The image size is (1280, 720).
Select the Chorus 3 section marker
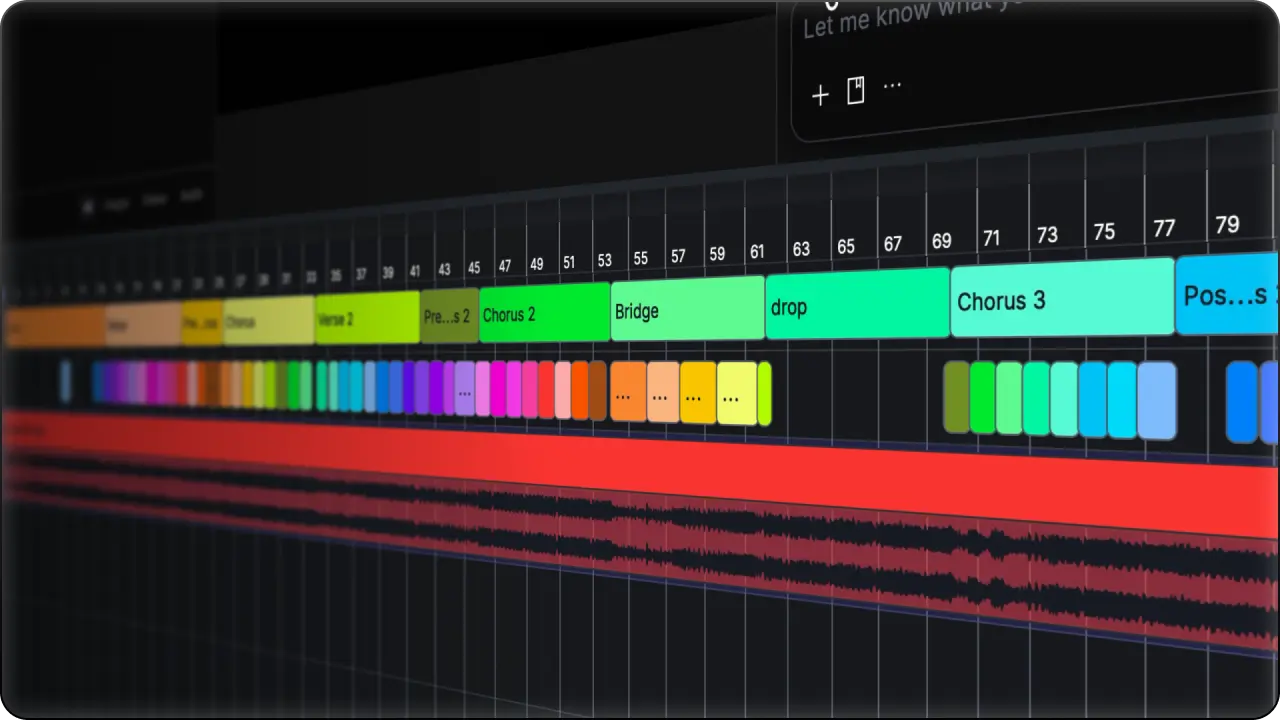1062,297
